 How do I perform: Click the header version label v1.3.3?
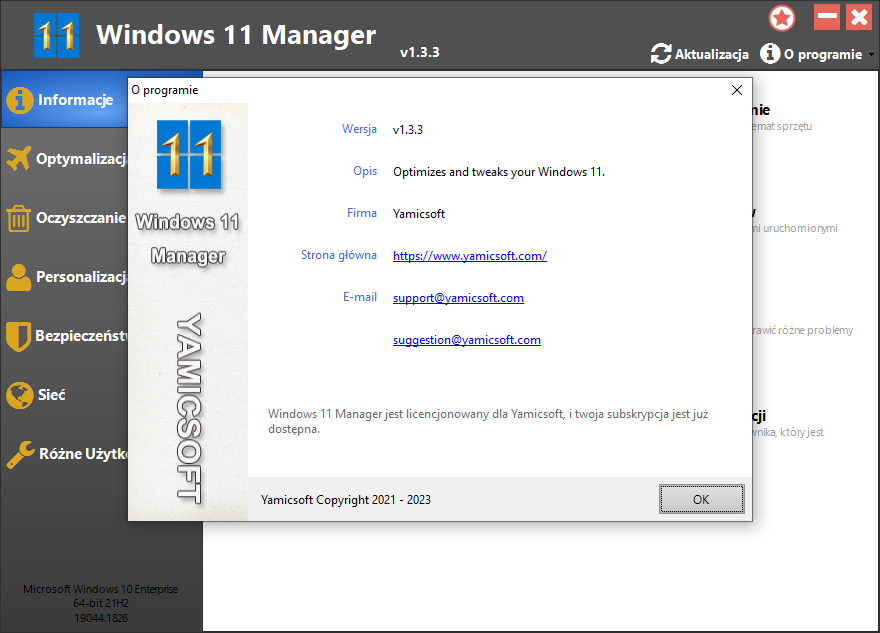(x=419, y=52)
